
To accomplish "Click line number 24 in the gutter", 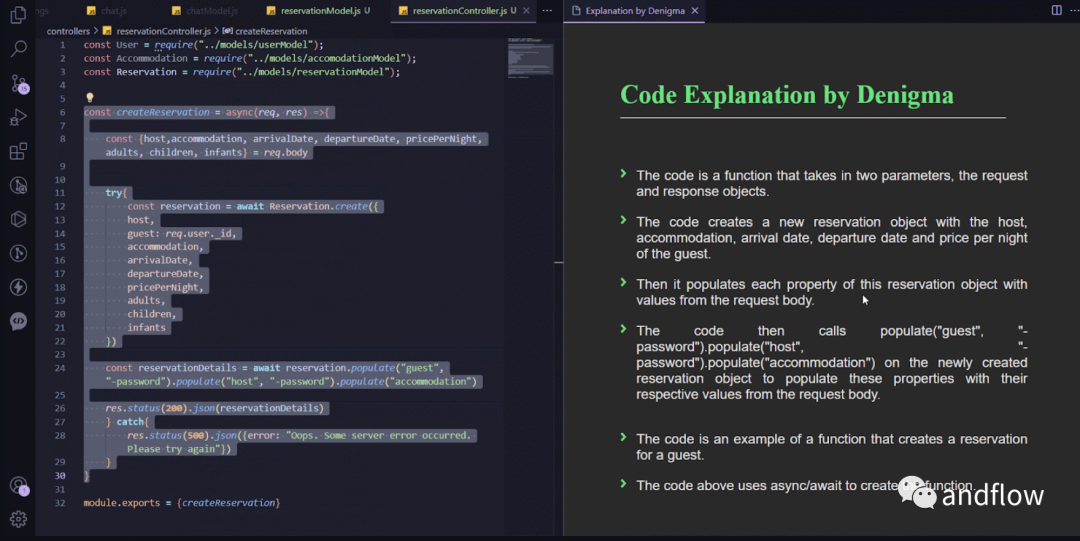I will coord(60,368).
